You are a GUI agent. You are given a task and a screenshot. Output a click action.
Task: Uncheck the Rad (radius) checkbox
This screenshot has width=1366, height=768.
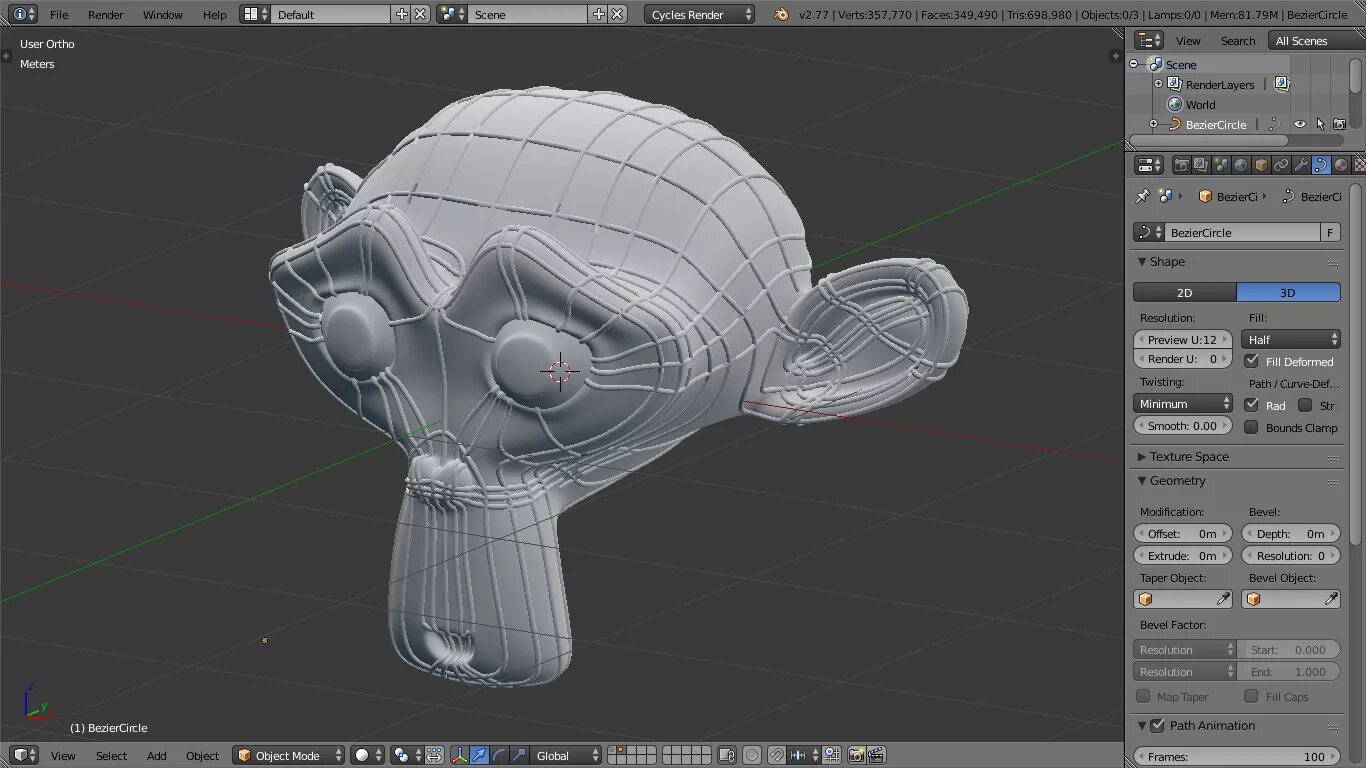point(1251,405)
